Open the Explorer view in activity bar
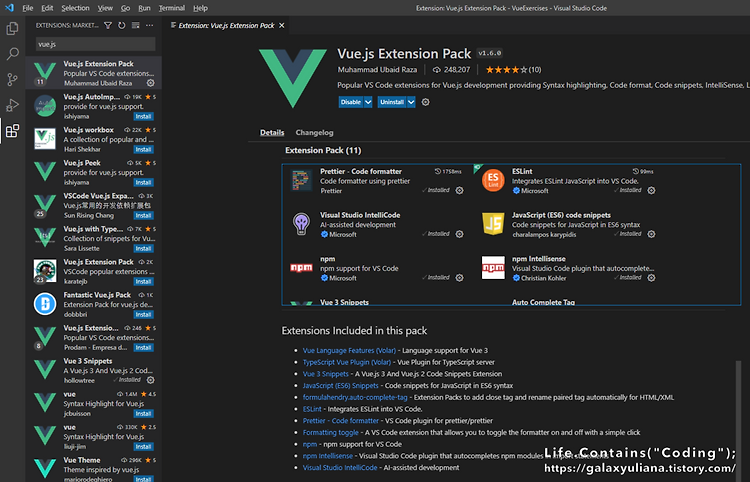The width and height of the screenshot is (750, 482). click(x=12, y=28)
